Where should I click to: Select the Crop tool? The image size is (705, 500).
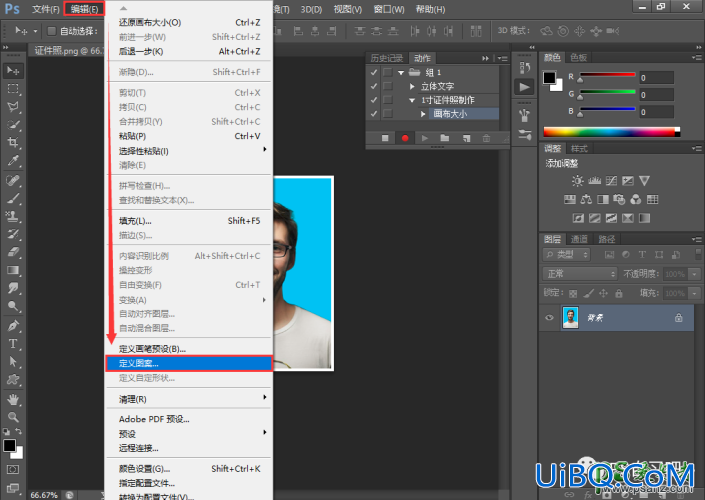click(13, 143)
